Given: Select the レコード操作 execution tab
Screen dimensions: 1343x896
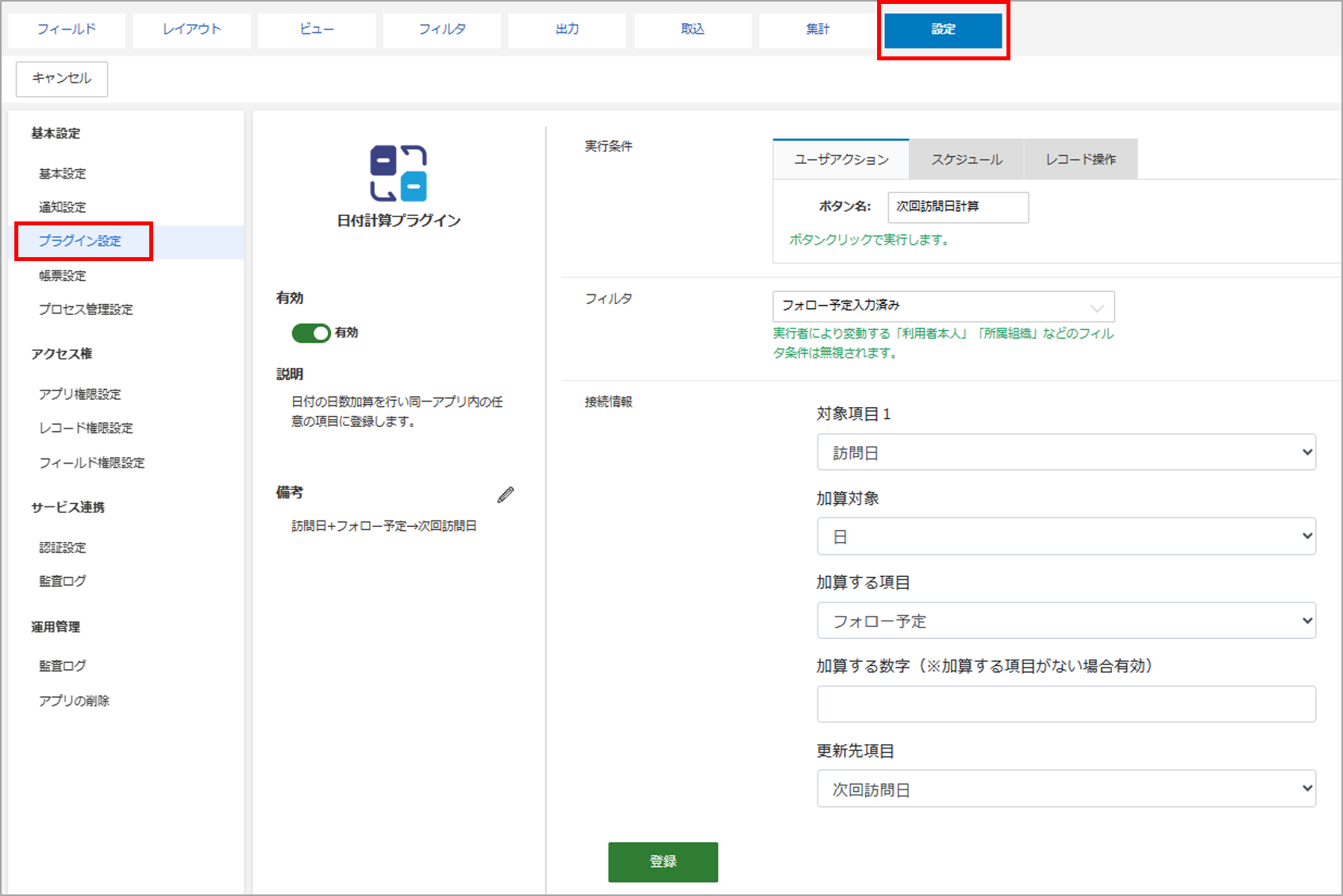Looking at the screenshot, I should pyautogui.click(x=1081, y=160).
